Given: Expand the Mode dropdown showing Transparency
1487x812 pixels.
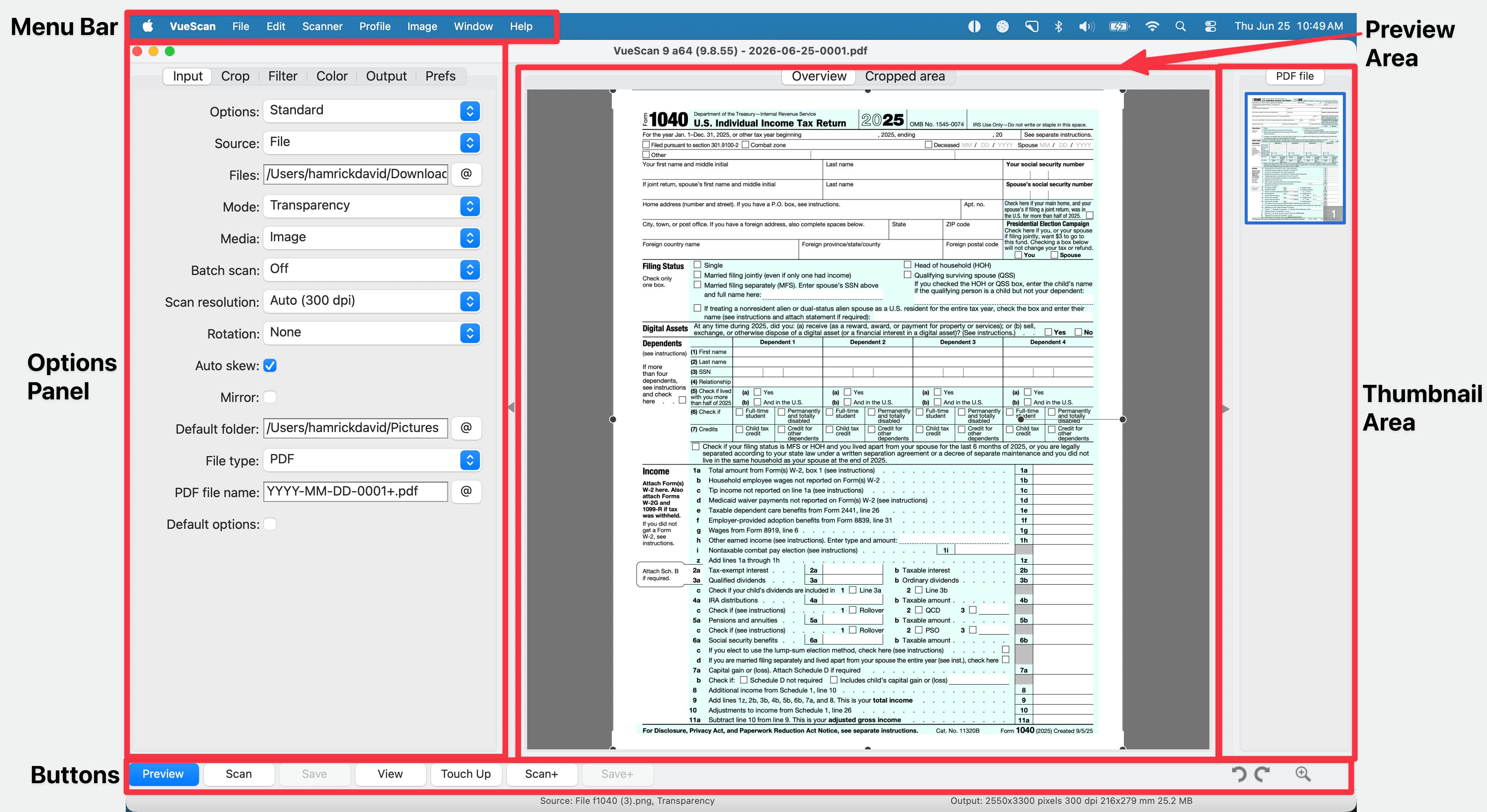Looking at the screenshot, I should pos(372,206).
